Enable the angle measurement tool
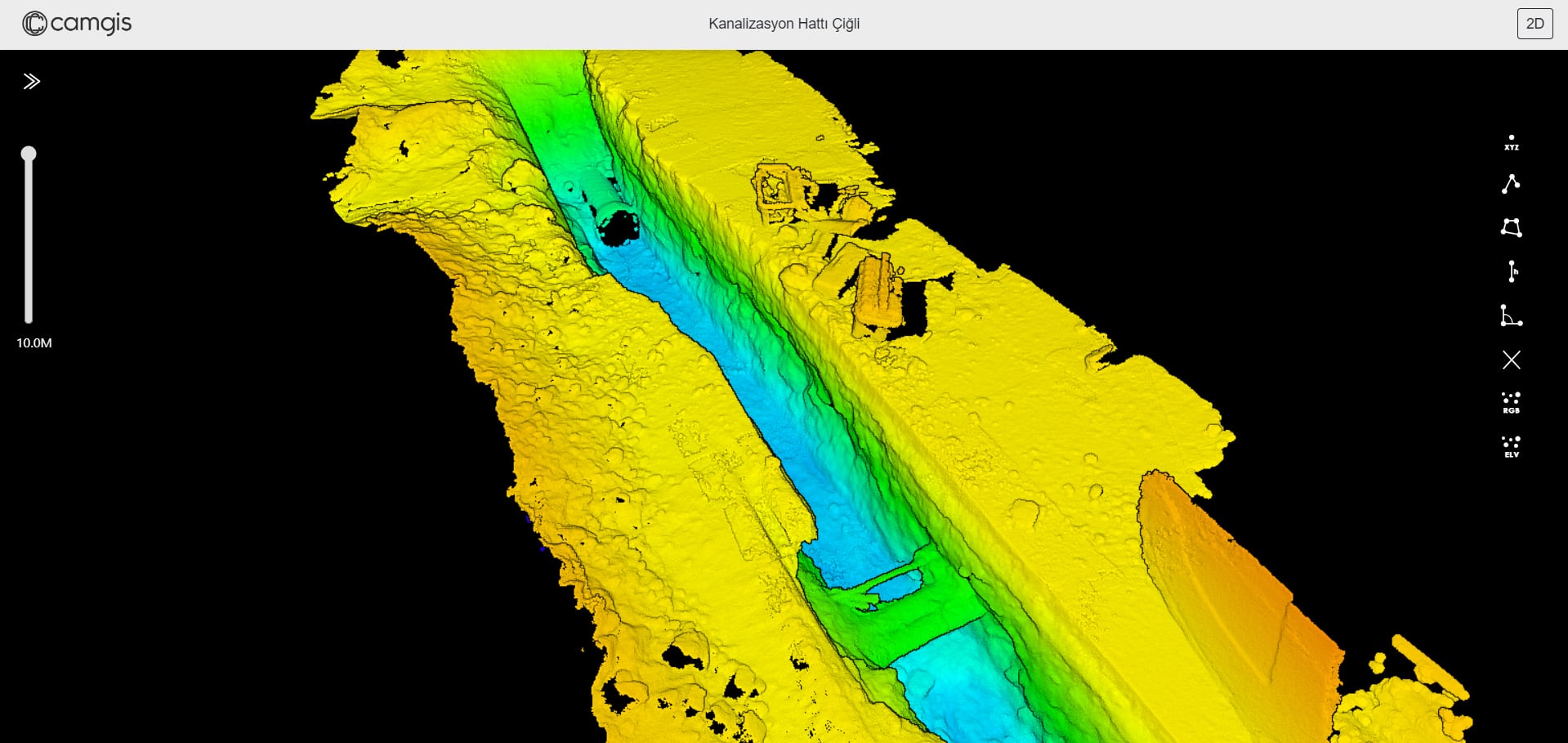Screen dimensions: 1568x743 coord(1511,316)
